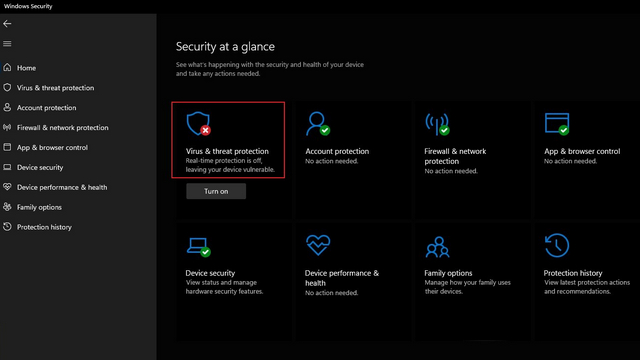Click the heart health icon in sidebar
Screen dimensions: 640x360
click(x=7, y=187)
